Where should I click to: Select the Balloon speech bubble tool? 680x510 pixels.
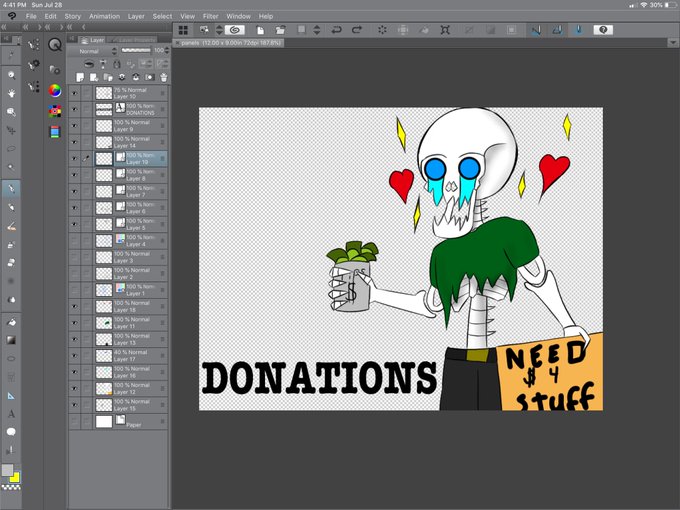tap(11, 432)
